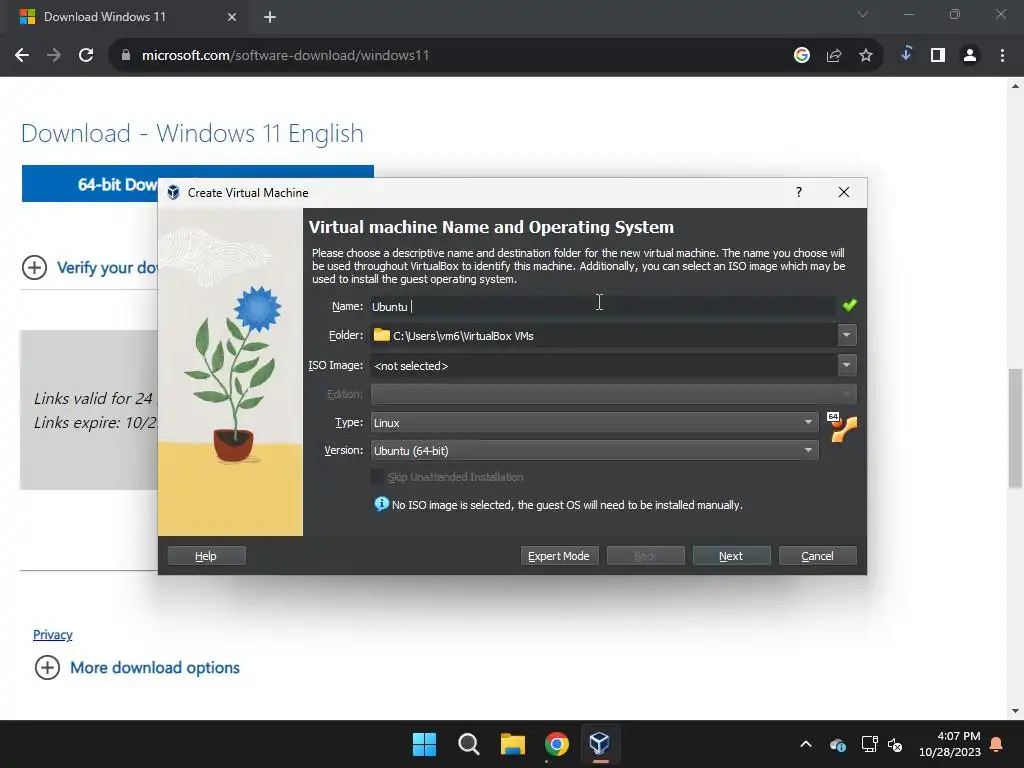Image resolution: width=1024 pixels, height=768 pixels.
Task: Share this page via the share icon
Action: (834, 56)
